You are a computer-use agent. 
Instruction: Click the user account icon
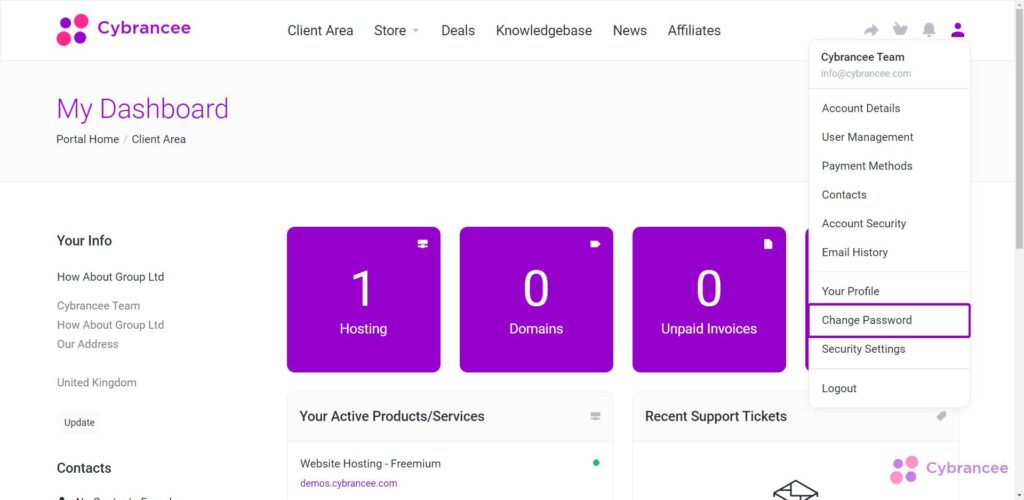pyautogui.click(x=957, y=30)
